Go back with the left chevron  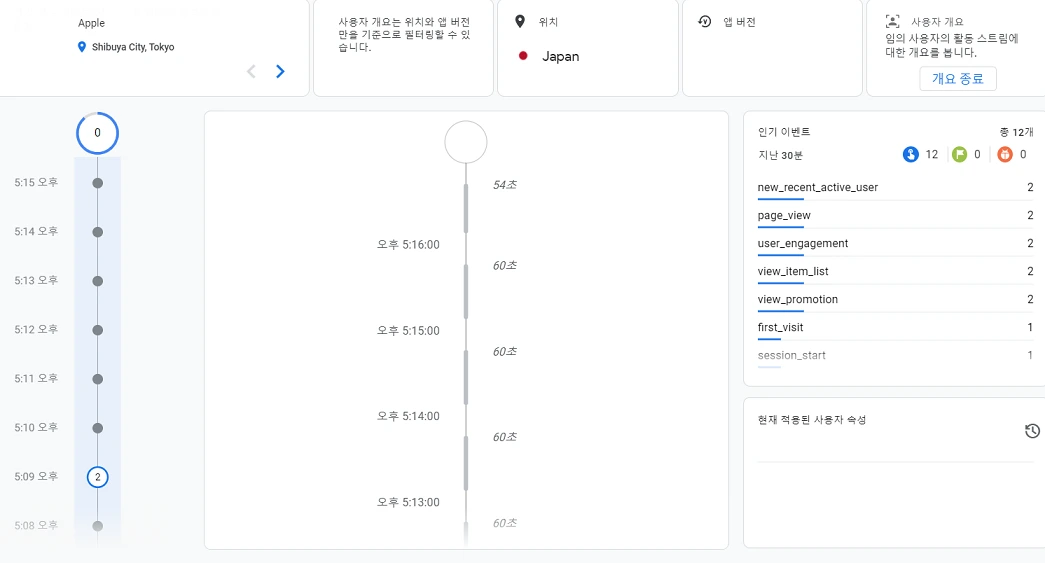click(251, 71)
